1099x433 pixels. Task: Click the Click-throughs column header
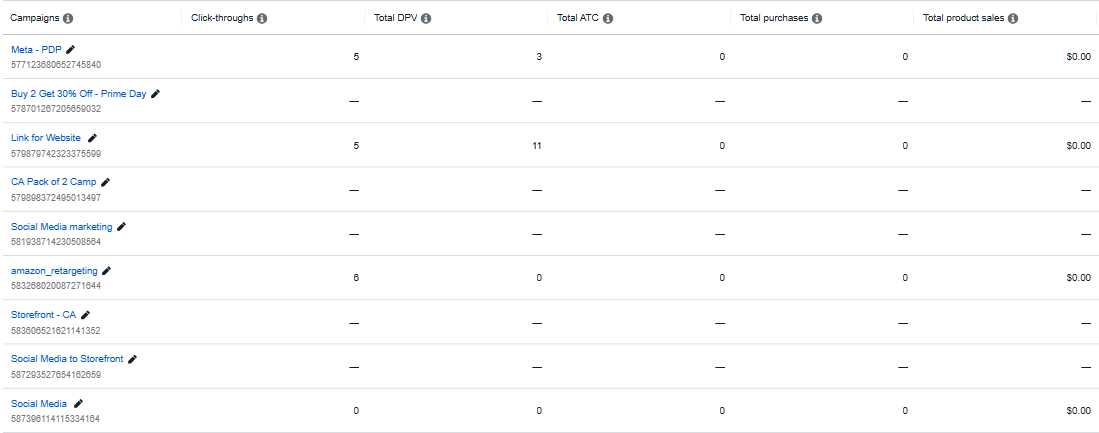pos(222,18)
